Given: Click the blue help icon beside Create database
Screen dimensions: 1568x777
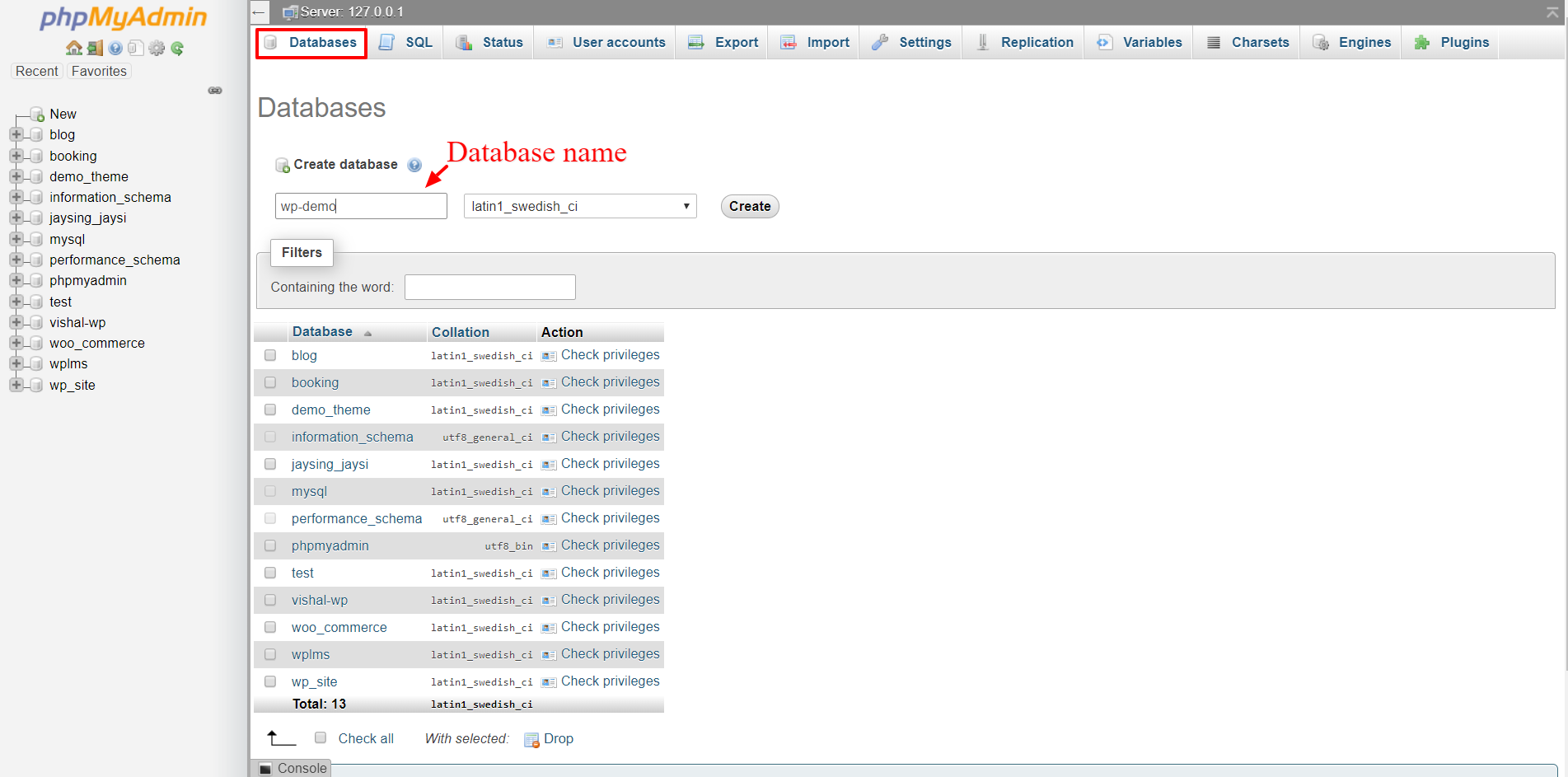Looking at the screenshot, I should 414,165.
